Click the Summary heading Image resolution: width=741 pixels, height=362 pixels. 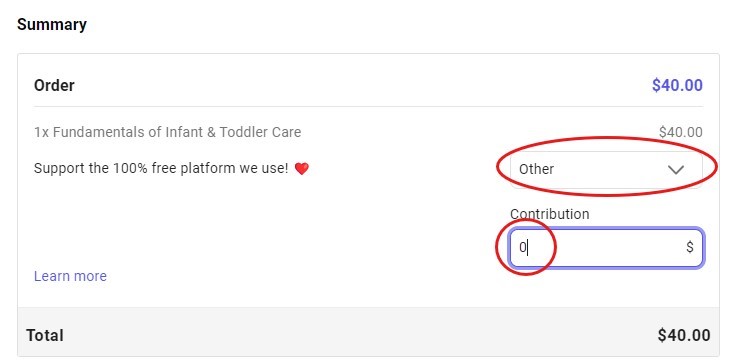(x=52, y=25)
